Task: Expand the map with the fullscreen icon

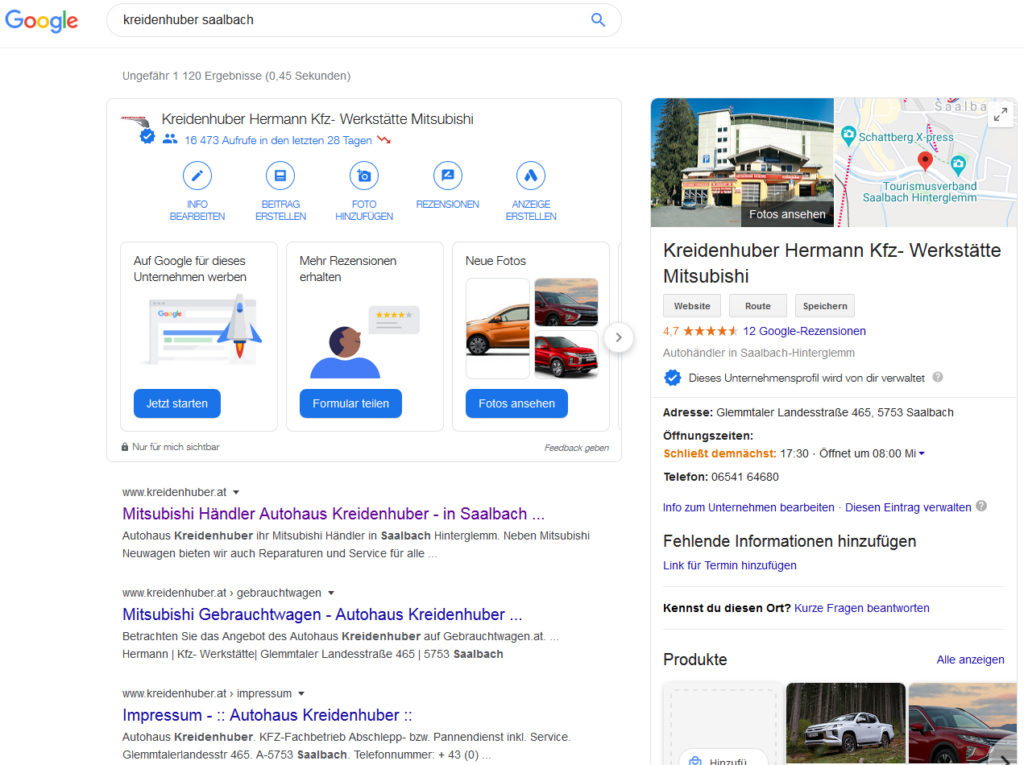Action: 1000,115
